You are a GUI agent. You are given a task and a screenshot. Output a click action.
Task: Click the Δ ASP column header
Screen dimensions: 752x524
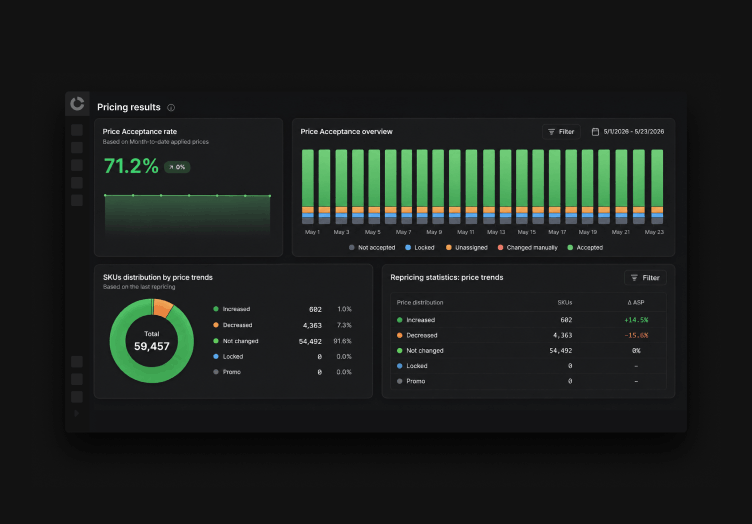pyautogui.click(x=635, y=303)
